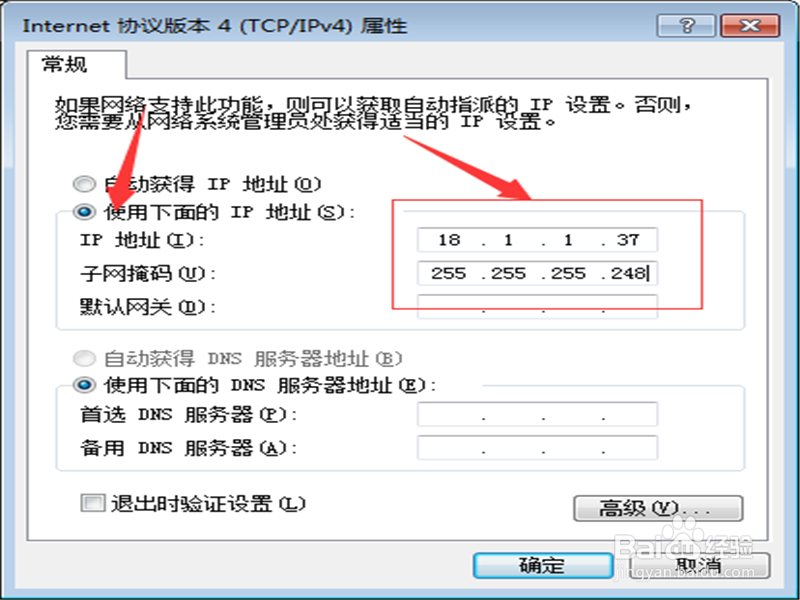
Task: Click the second octet of IP address
Action: 508,240
